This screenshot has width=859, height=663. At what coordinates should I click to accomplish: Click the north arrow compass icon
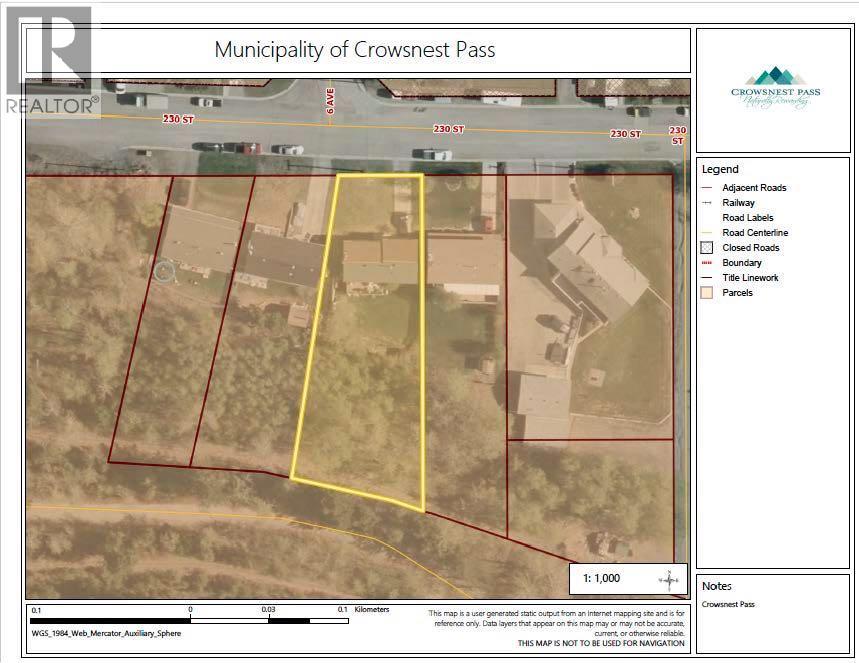669,580
